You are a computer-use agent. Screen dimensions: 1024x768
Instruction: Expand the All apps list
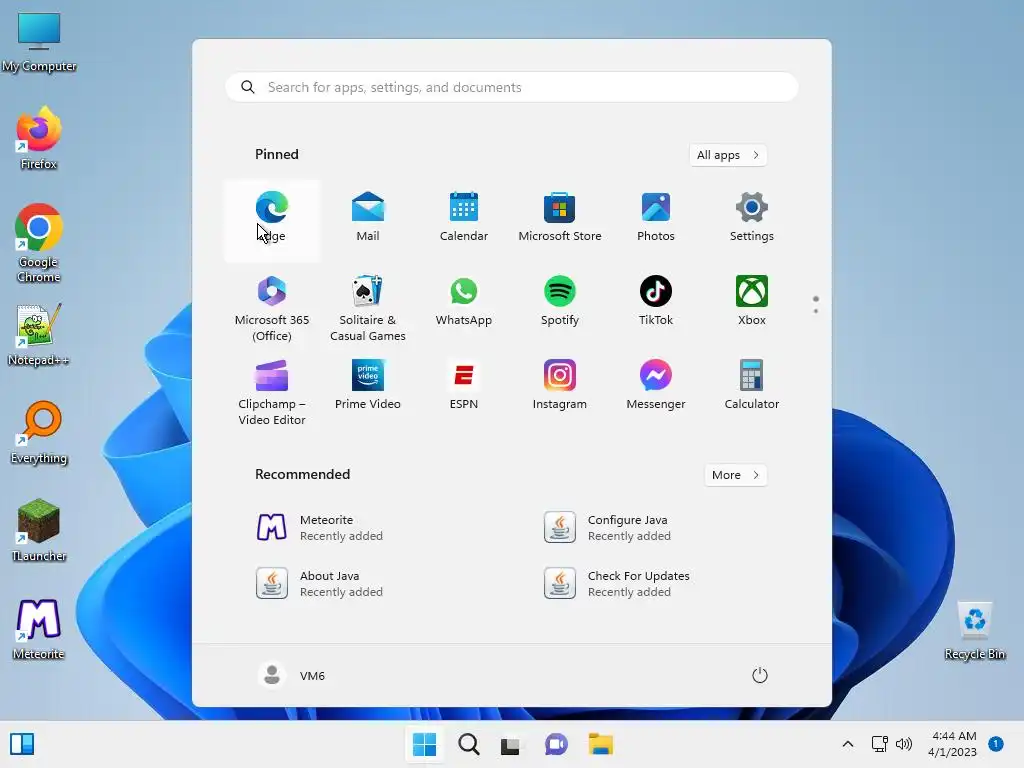(728, 155)
